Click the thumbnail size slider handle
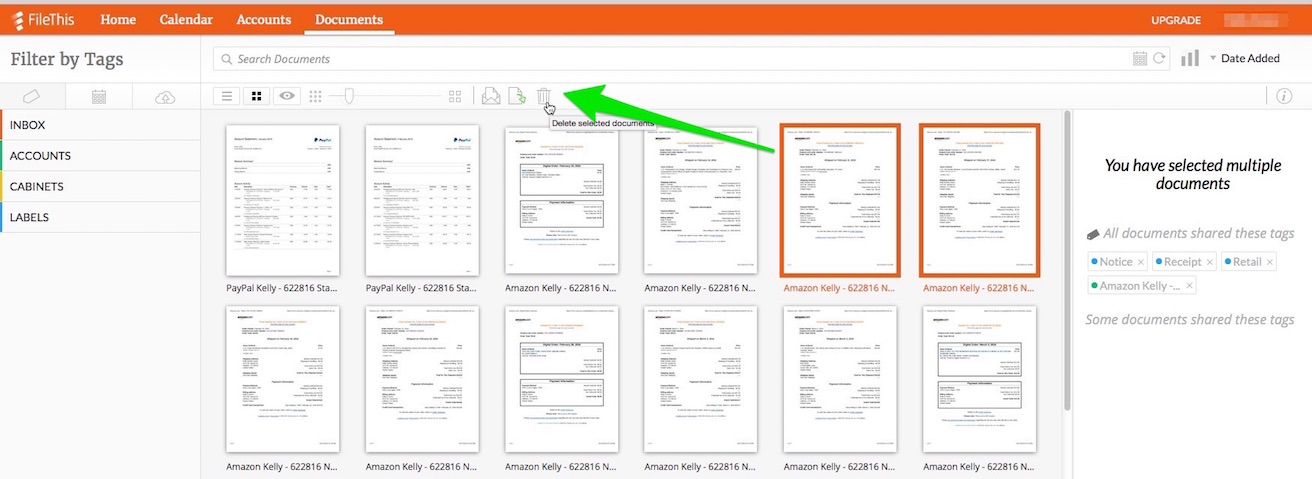The image size is (1312, 479). 347,96
